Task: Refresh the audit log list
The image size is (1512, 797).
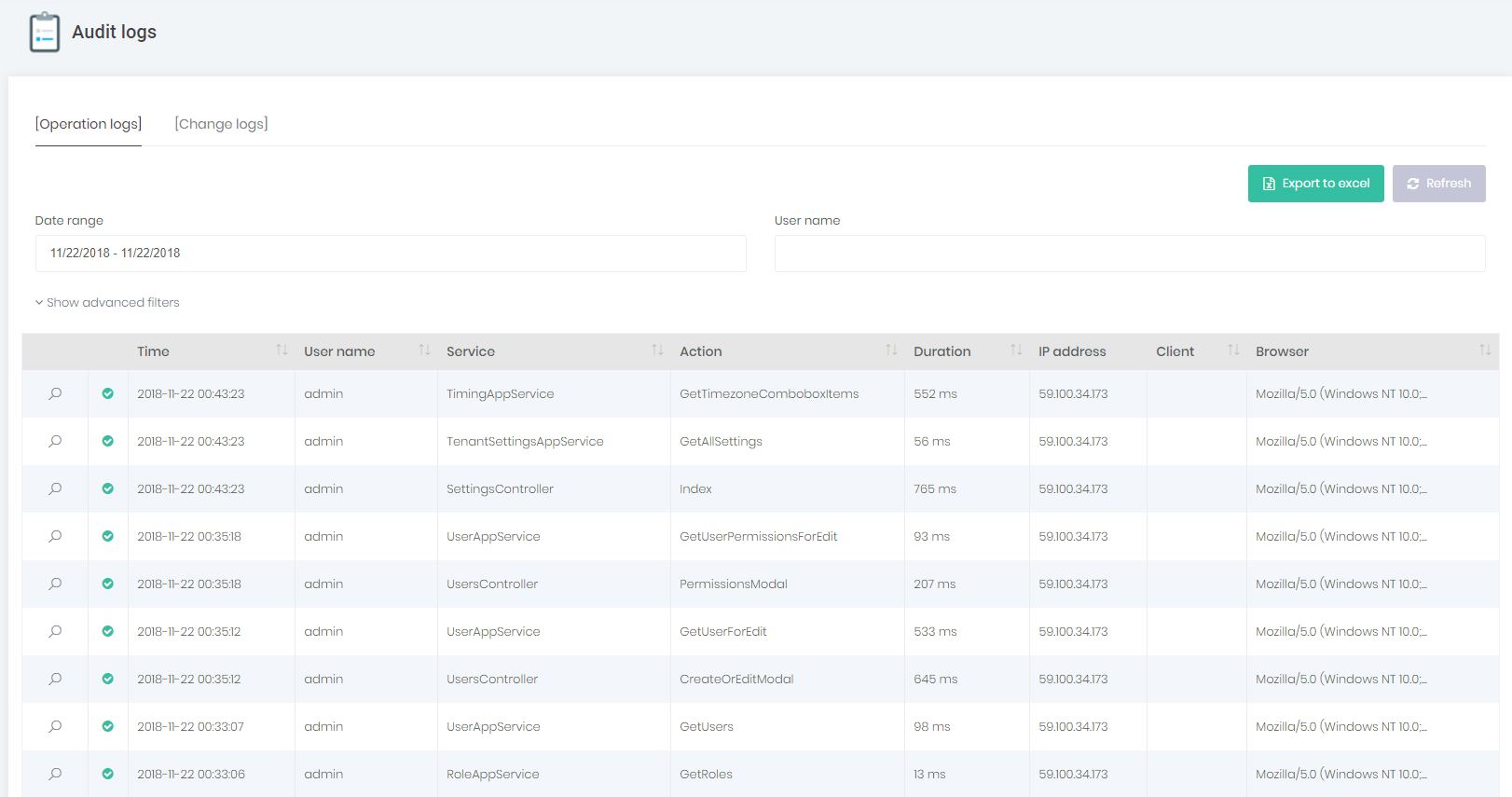Action: click(1438, 184)
